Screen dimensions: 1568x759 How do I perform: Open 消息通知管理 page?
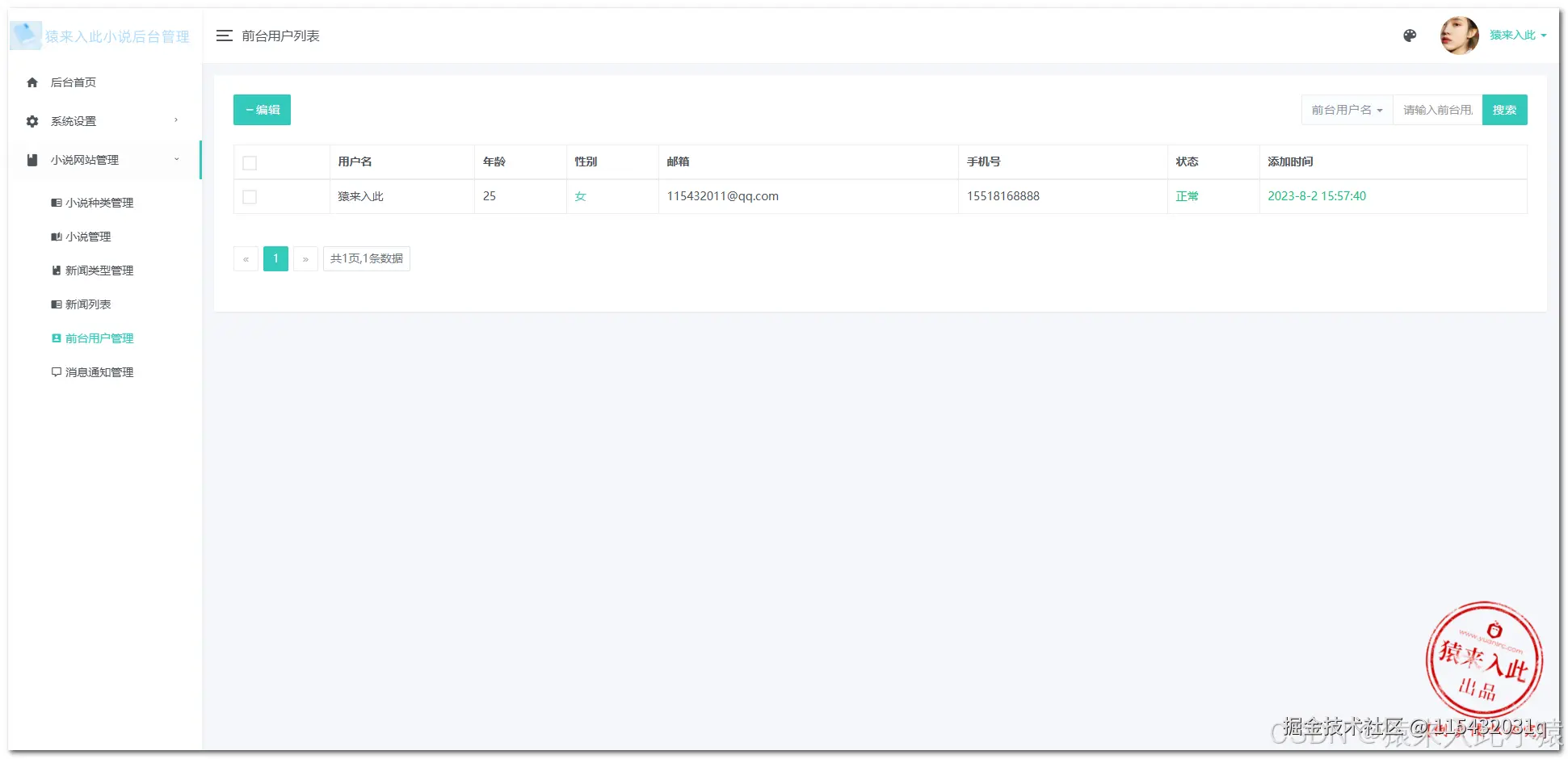[99, 372]
